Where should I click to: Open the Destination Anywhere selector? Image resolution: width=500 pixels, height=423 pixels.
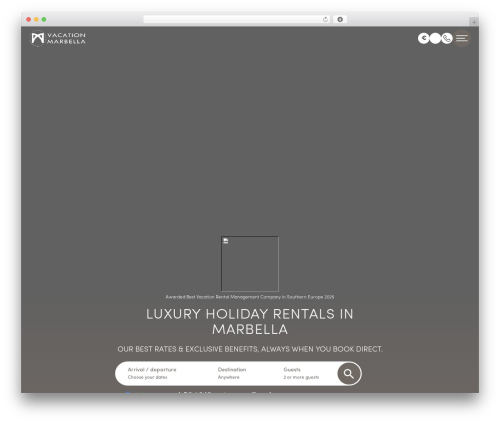click(232, 373)
